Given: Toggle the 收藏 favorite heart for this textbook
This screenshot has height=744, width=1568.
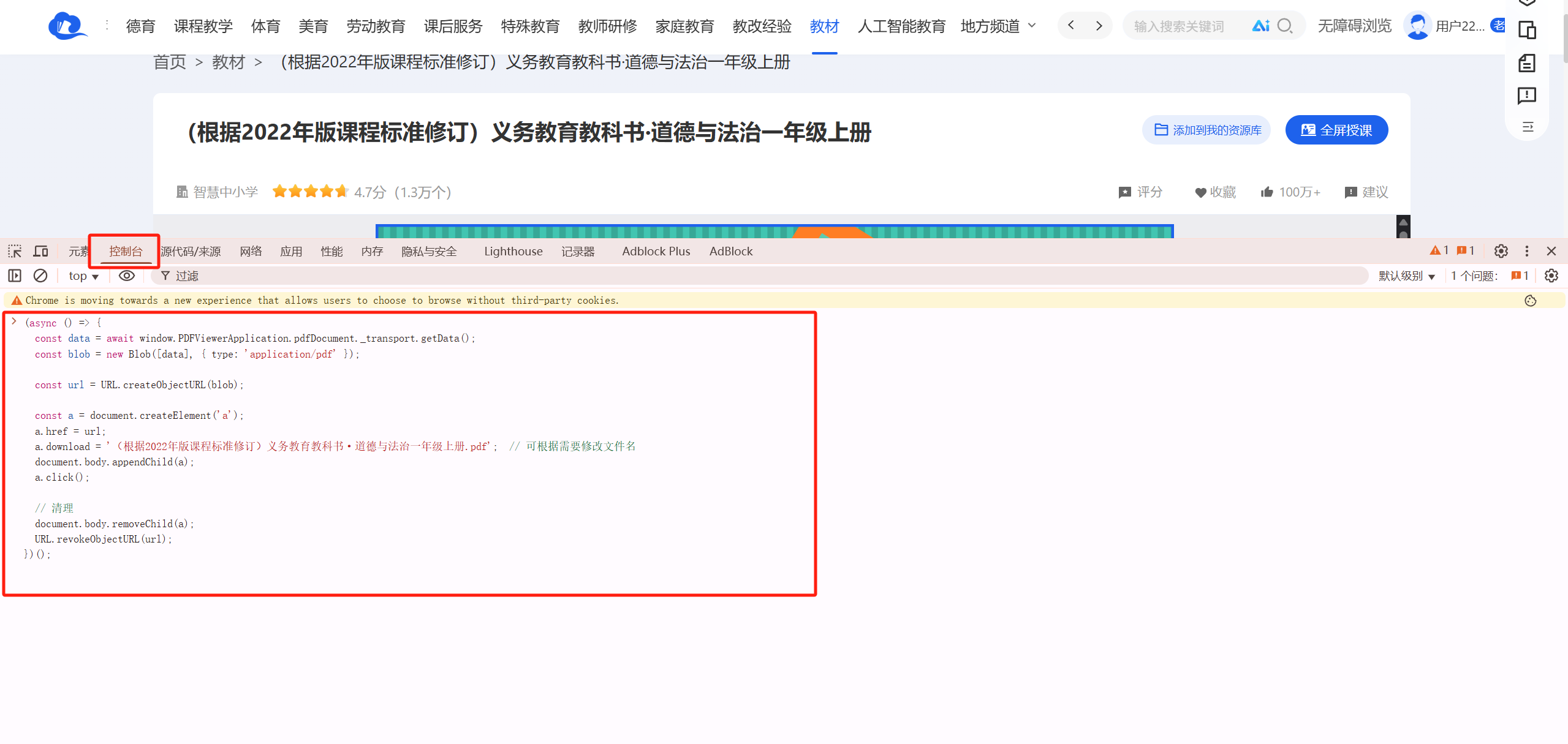Looking at the screenshot, I should [x=1200, y=192].
